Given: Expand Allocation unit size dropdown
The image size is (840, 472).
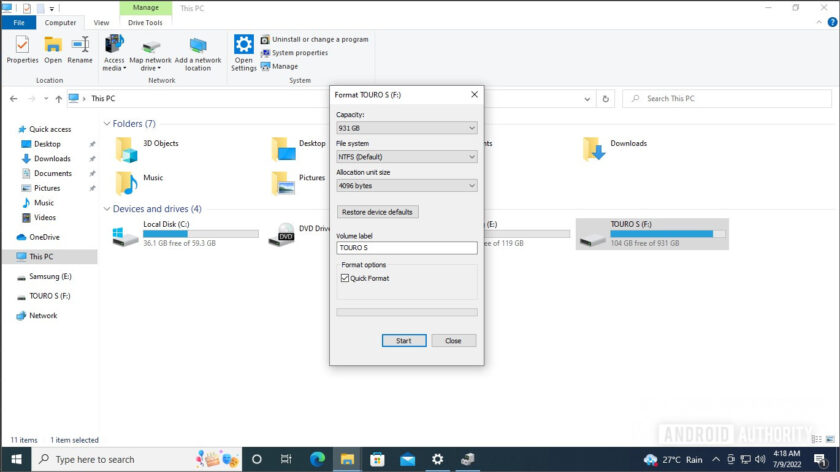Looking at the screenshot, I should point(406,186).
